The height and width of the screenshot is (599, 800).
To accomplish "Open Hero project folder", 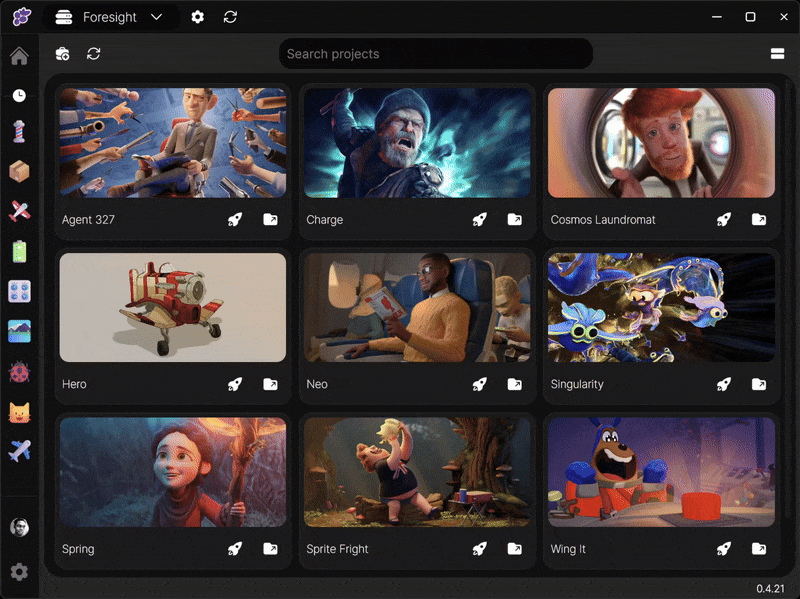I will point(270,384).
